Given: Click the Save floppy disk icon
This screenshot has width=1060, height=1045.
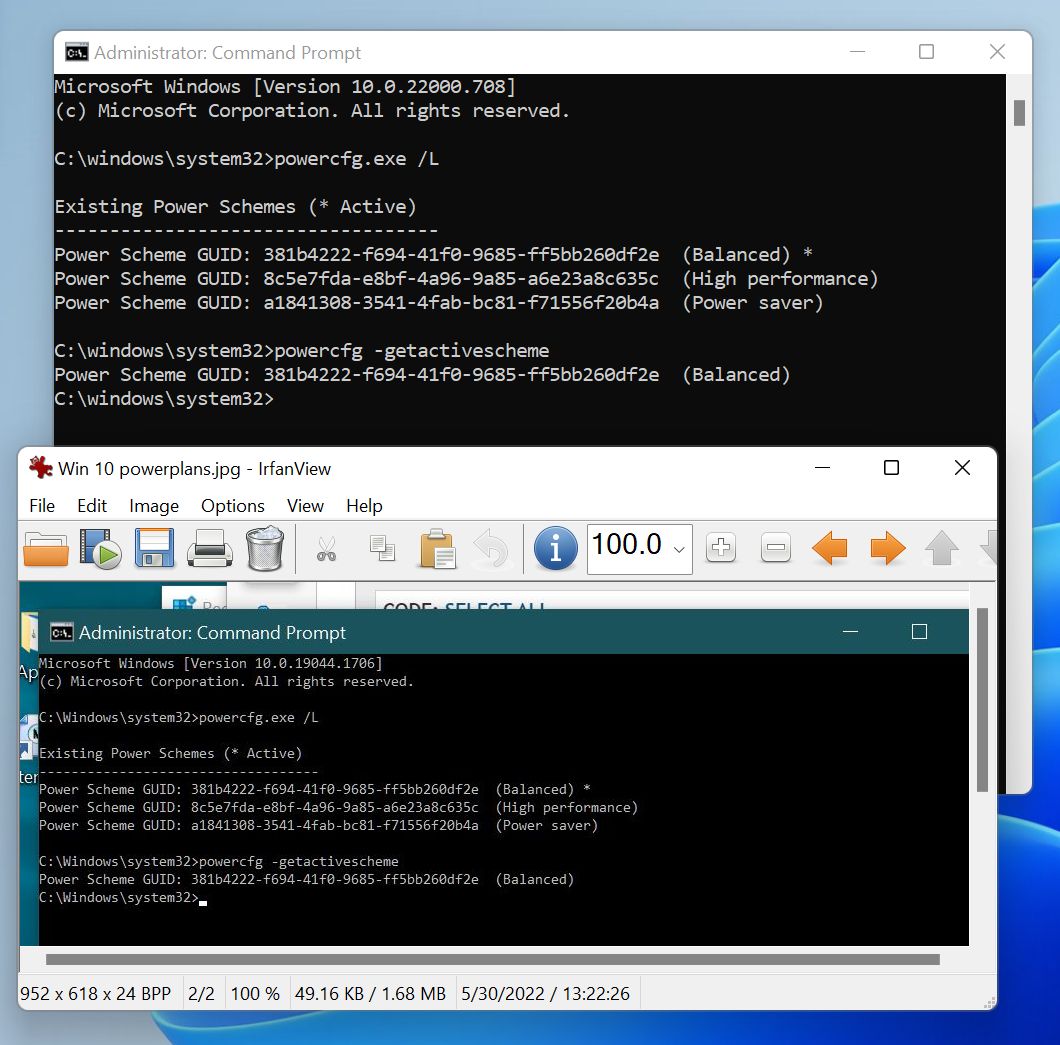Looking at the screenshot, I should pyautogui.click(x=155, y=548).
